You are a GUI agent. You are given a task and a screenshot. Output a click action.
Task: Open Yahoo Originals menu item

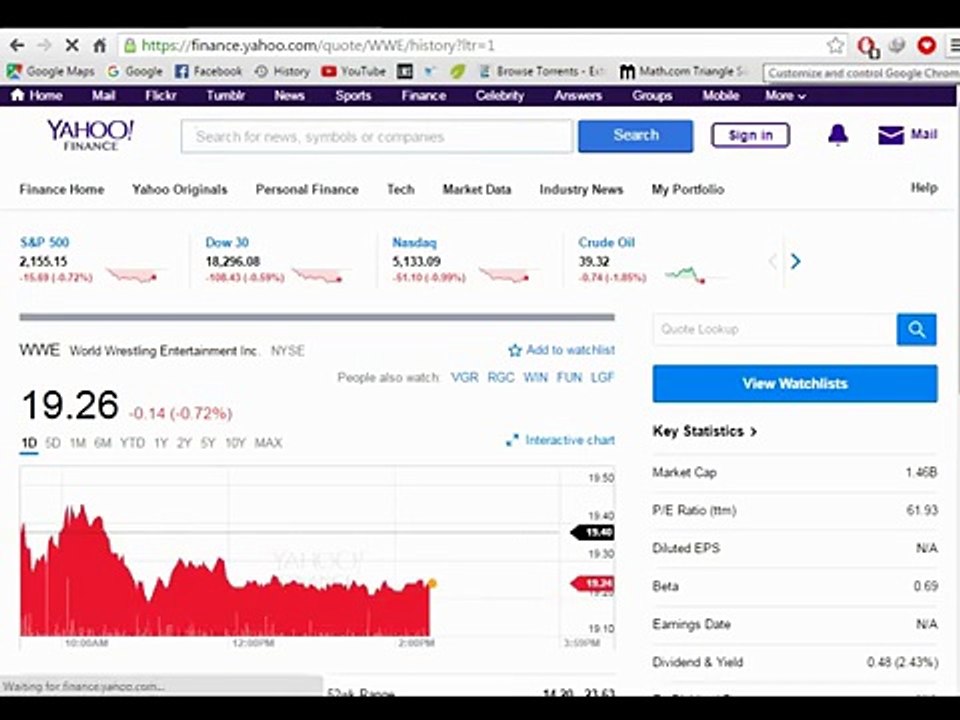(179, 189)
